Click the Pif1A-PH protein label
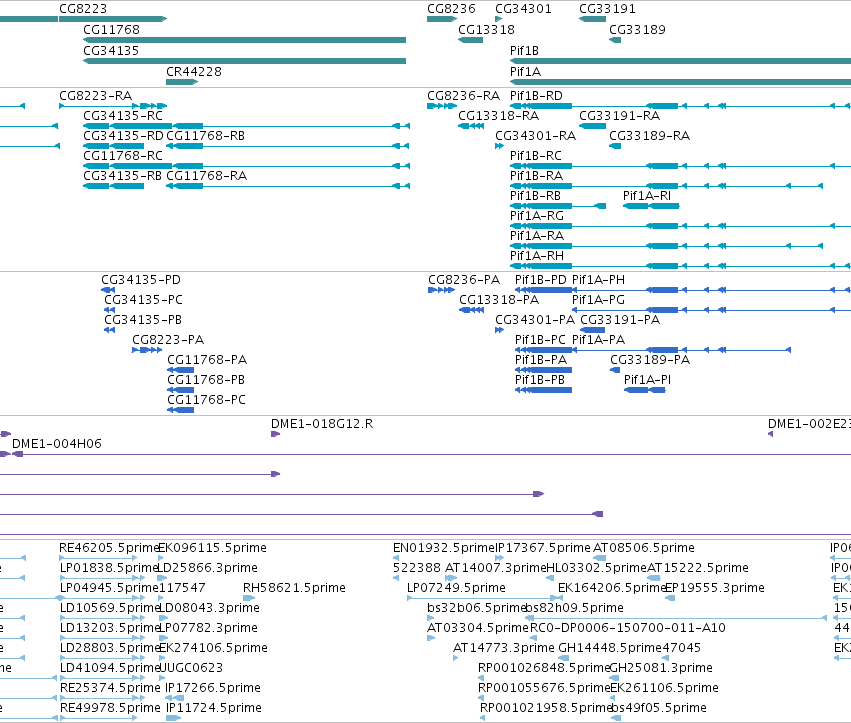851x723 pixels. point(598,280)
